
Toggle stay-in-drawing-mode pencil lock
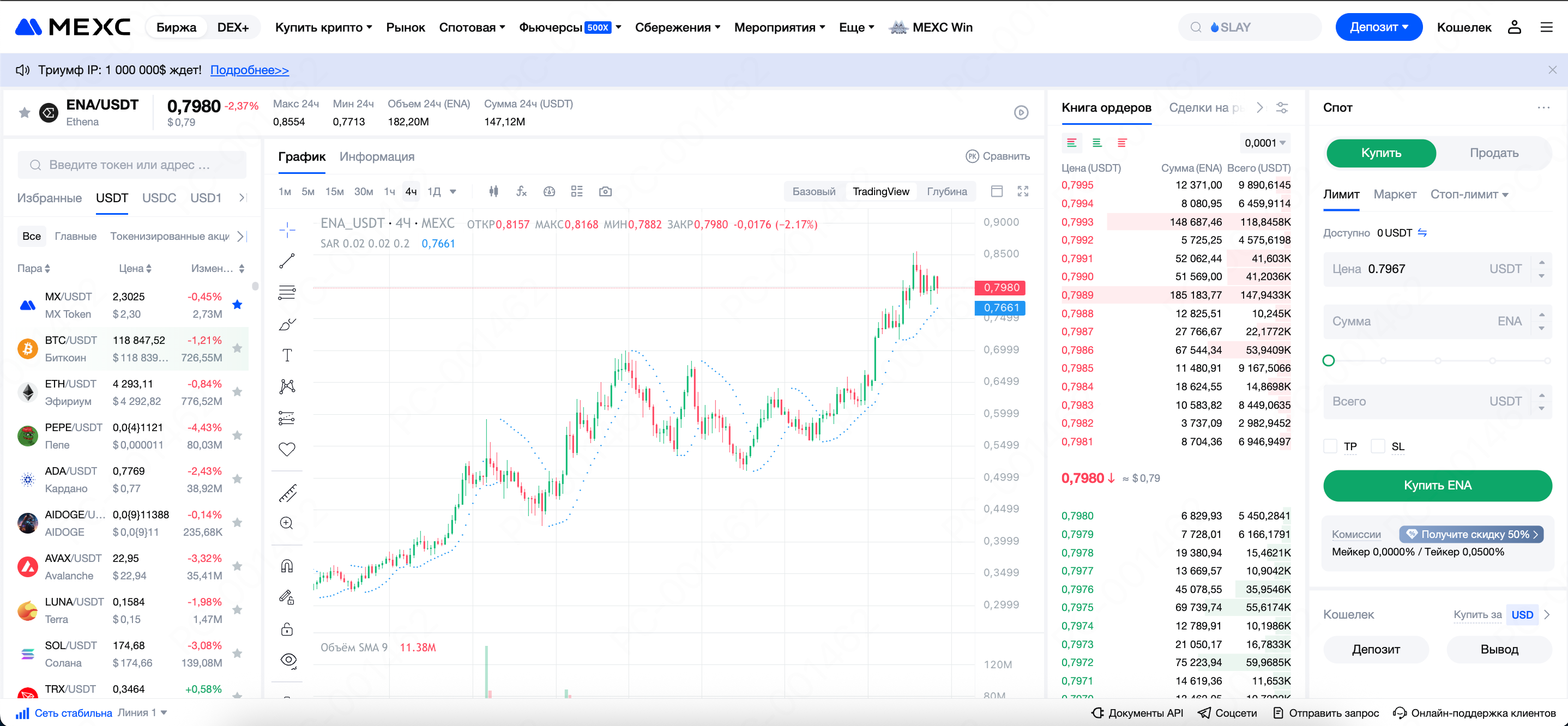(x=287, y=597)
